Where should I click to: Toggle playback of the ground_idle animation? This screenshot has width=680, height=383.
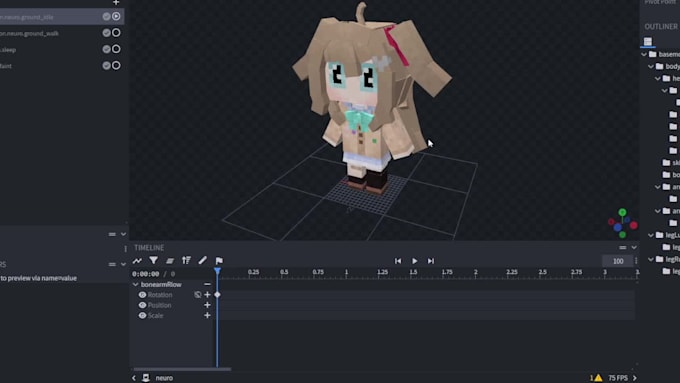(116, 16)
